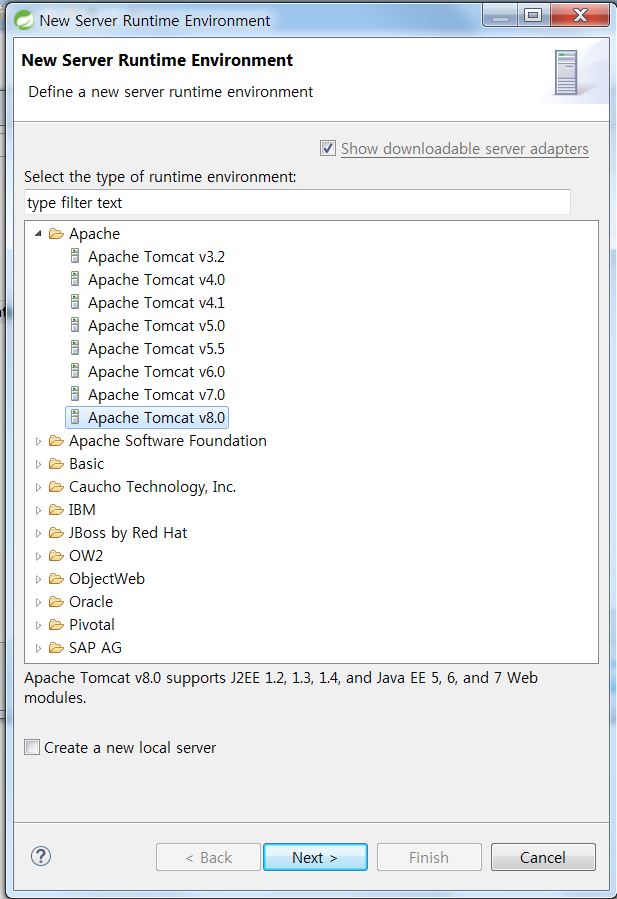The width and height of the screenshot is (617, 899).
Task: Expand the Pivotal node
Action: click(x=38, y=625)
